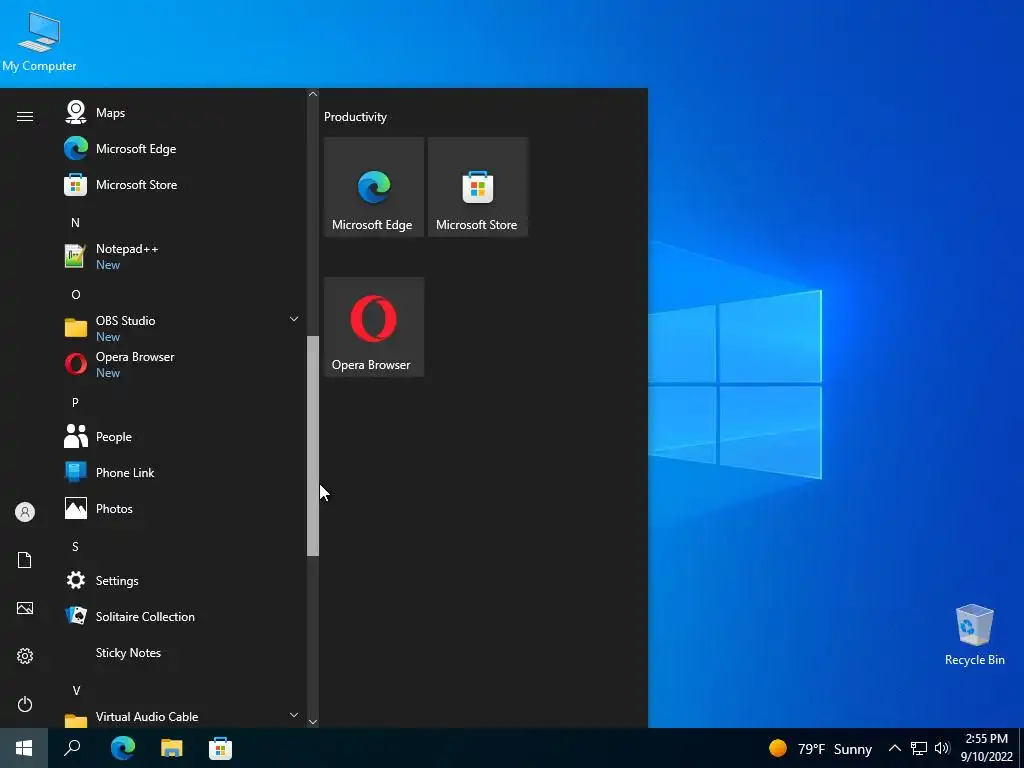Open the Photos app
The image size is (1024, 768).
(183, 509)
